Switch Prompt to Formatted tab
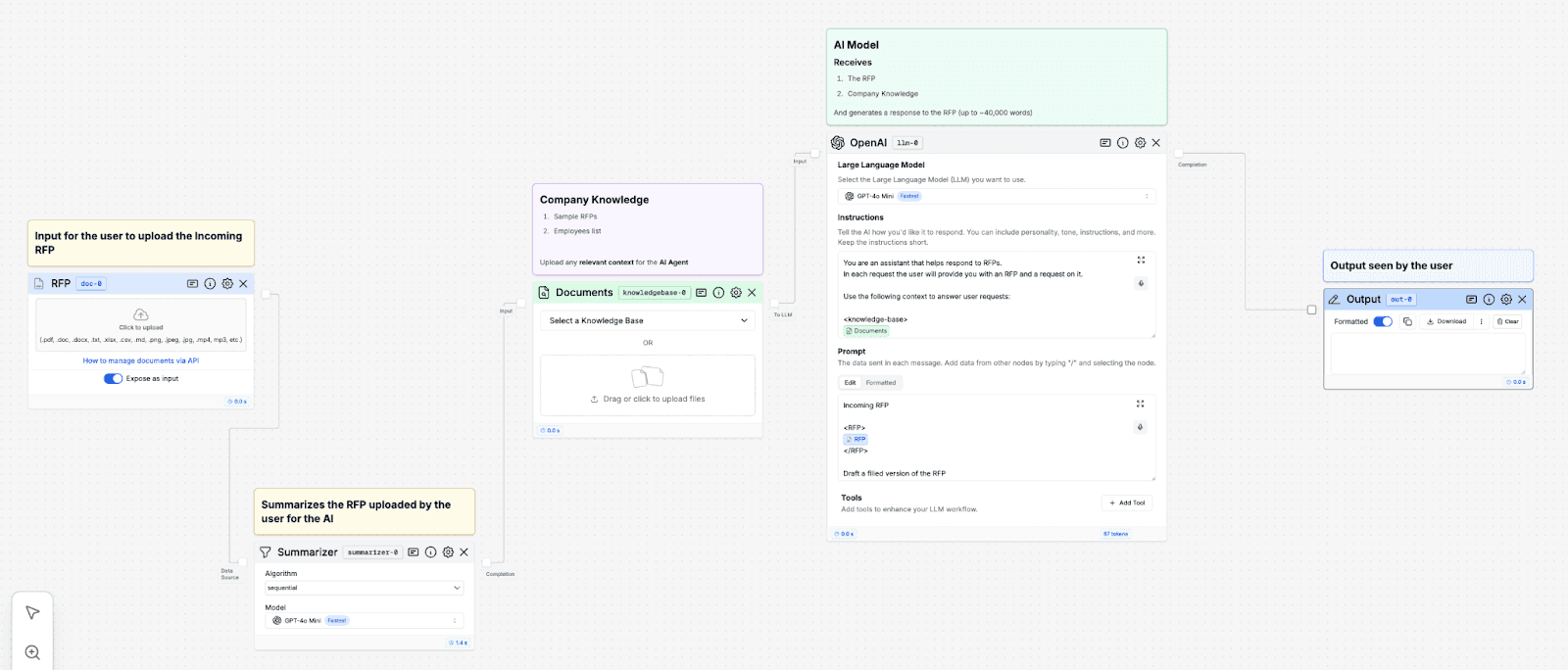 pyautogui.click(x=881, y=383)
